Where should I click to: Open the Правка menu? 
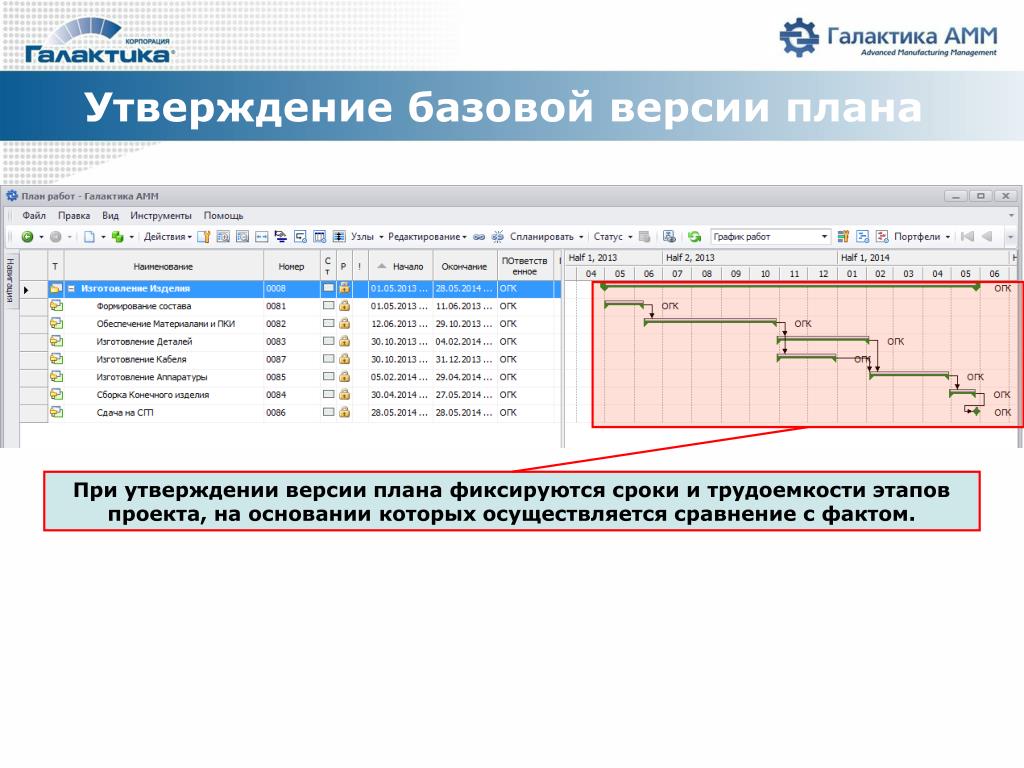pos(74,216)
